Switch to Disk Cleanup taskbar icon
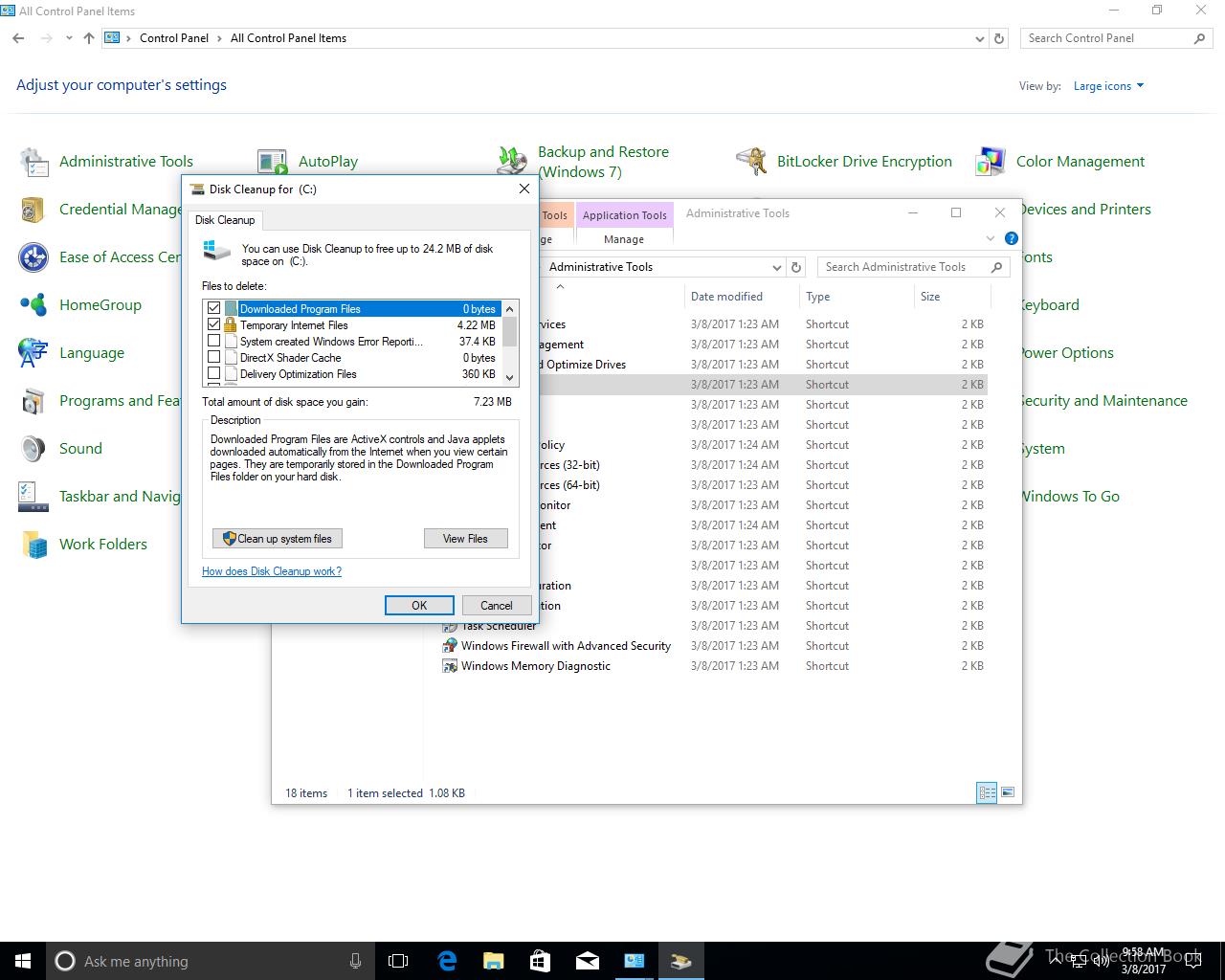The image size is (1225, 980). (681, 961)
